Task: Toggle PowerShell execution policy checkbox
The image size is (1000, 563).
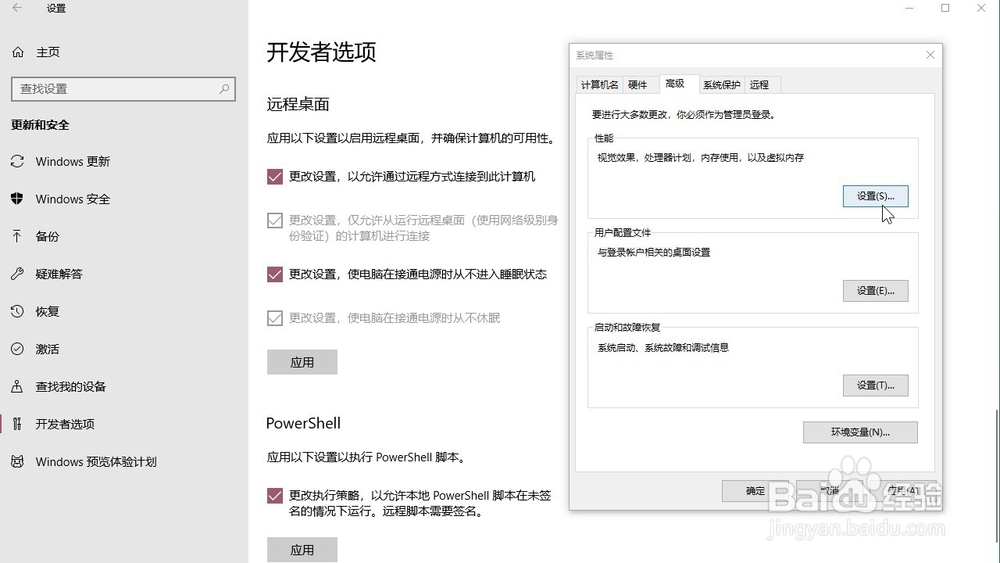Action: (275, 495)
